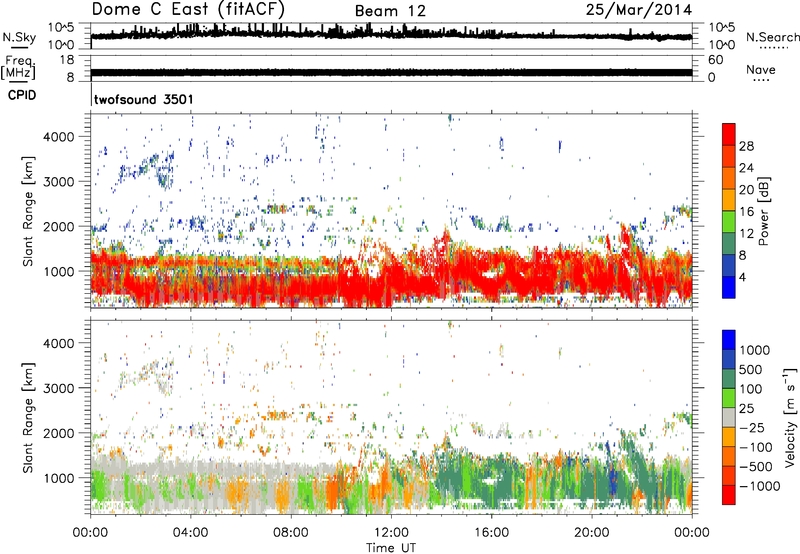Screen dimensions: 800x554
Task: Click the "2000" tick on the velocity panel
Action: click(58, 433)
